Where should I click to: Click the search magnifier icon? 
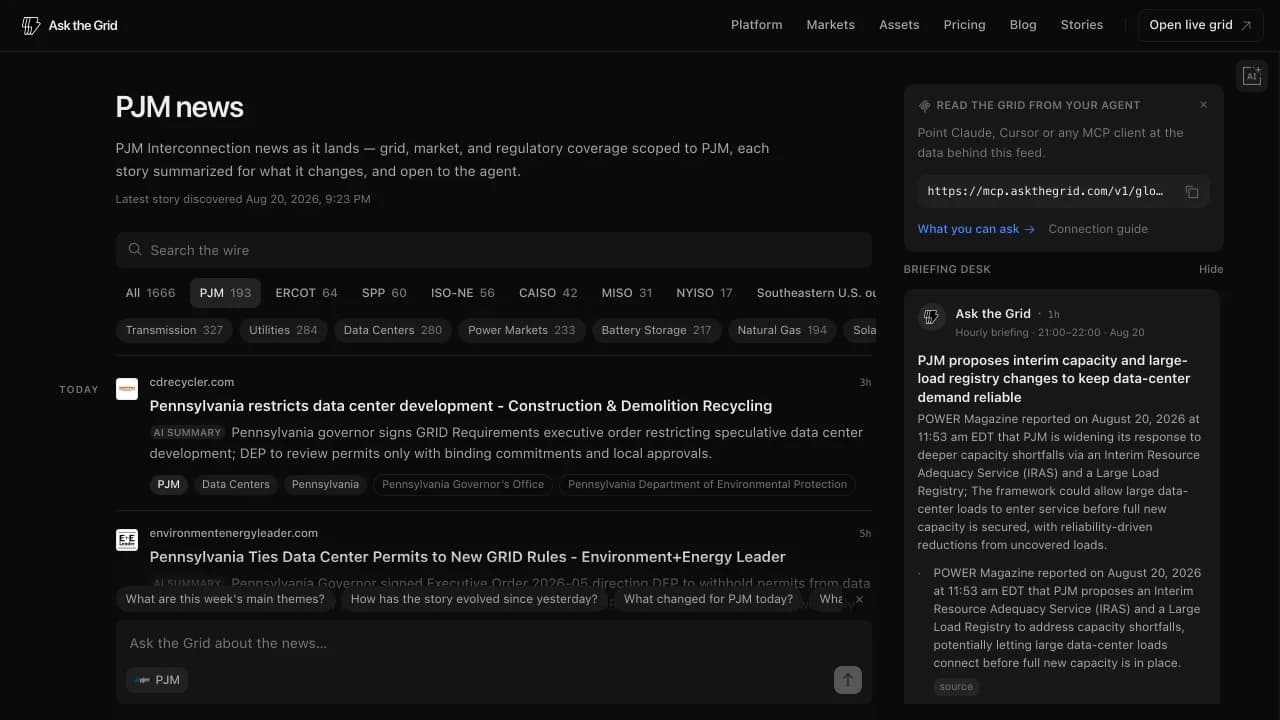pos(135,250)
